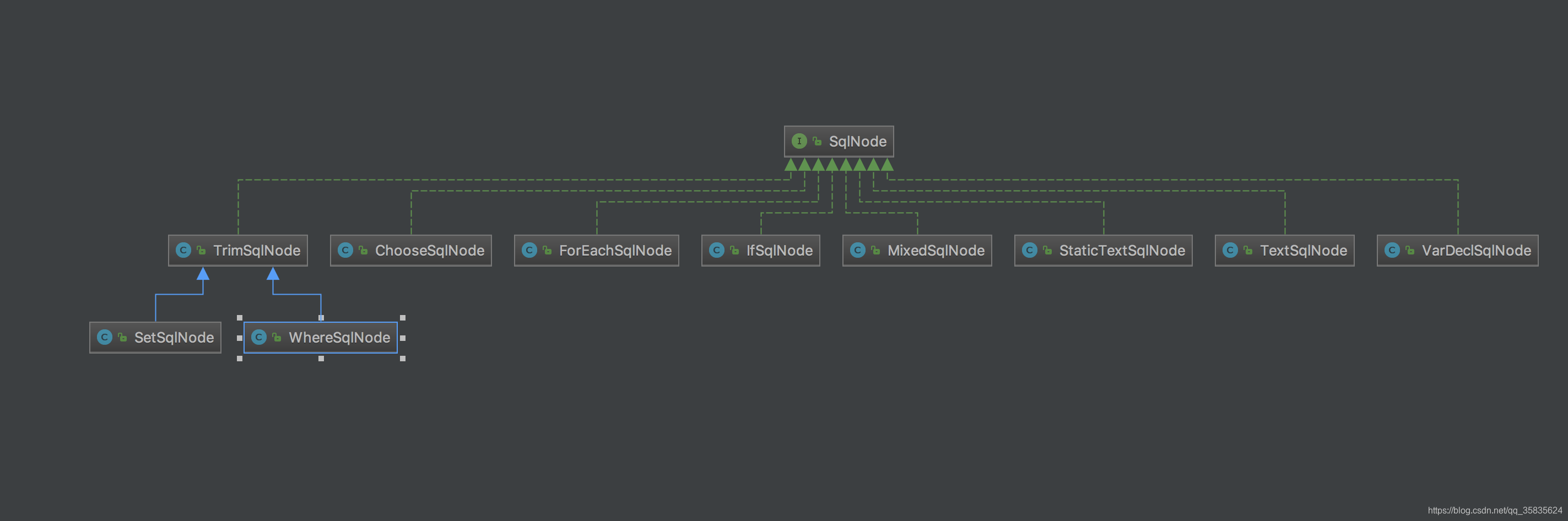
Task: Click the class icon on IfSqlNode
Action: (x=717, y=250)
